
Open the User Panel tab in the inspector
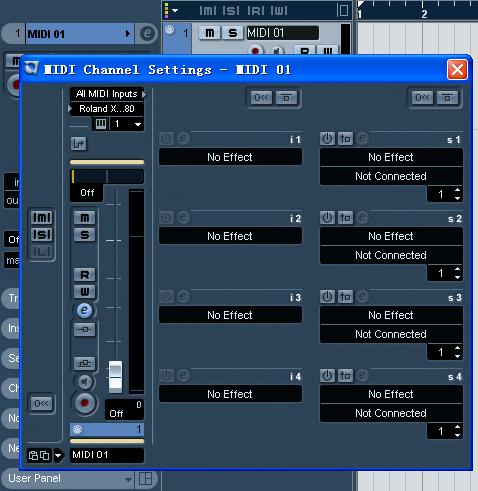(x=67, y=479)
